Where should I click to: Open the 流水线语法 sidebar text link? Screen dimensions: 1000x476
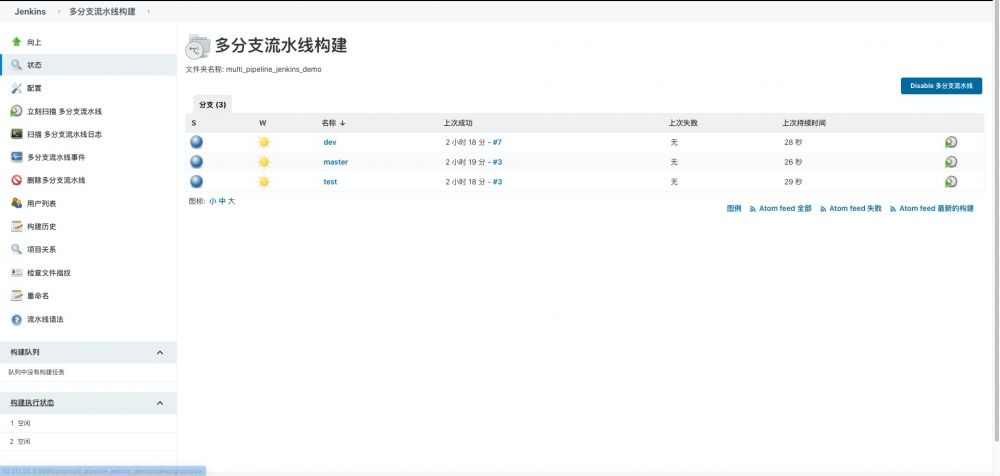click(x=45, y=319)
